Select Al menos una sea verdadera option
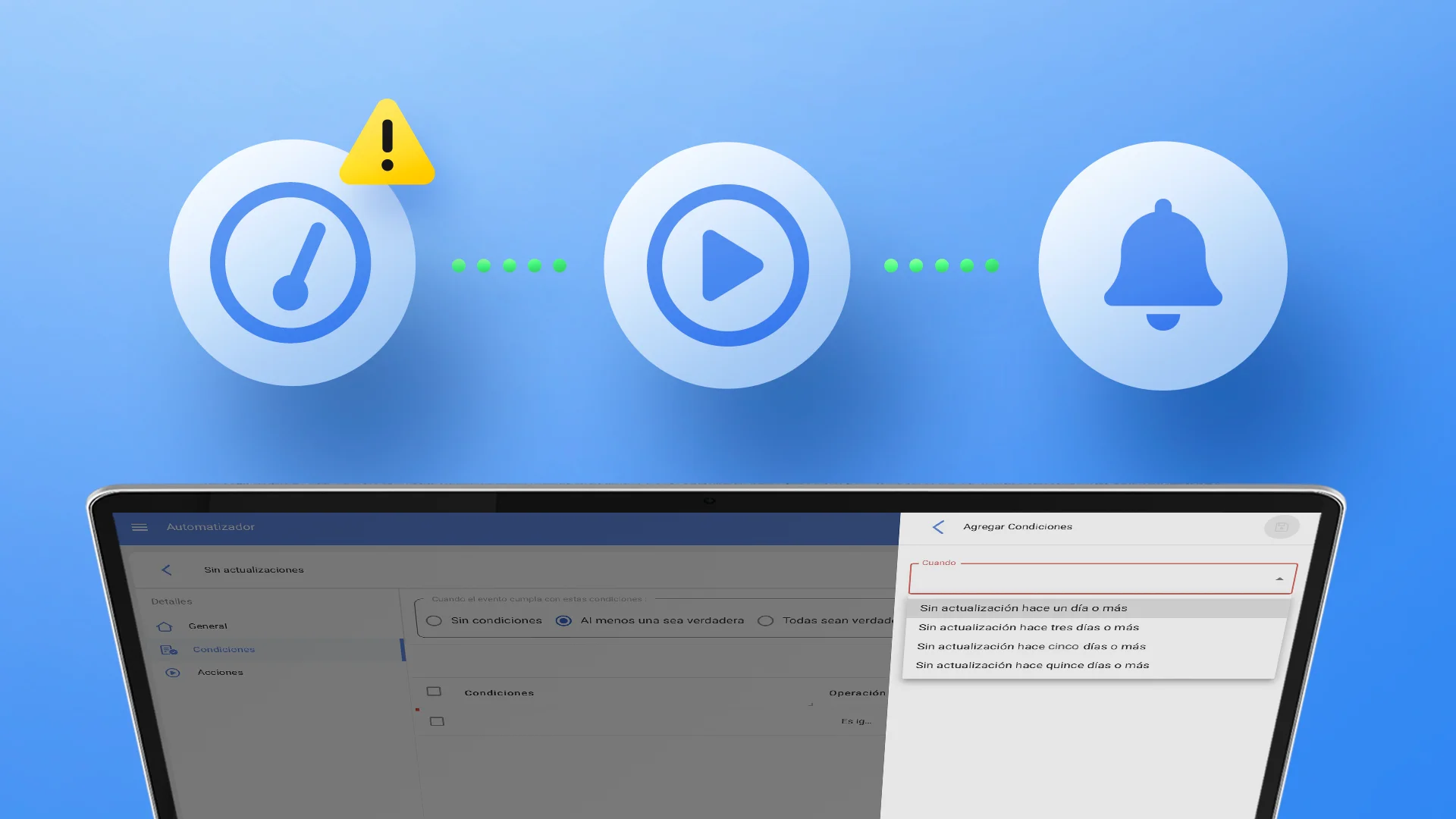The height and width of the screenshot is (819, 1456). (563, 620)
